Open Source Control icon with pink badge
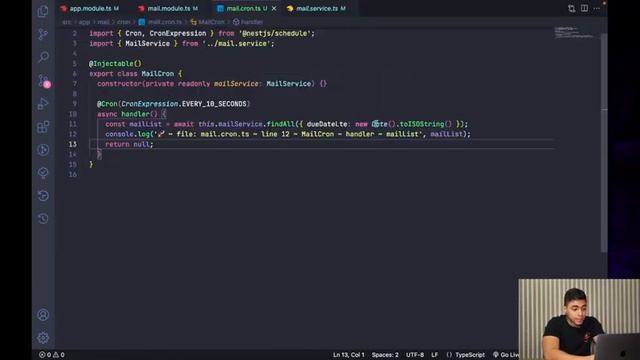 click(x=44, y=80)
